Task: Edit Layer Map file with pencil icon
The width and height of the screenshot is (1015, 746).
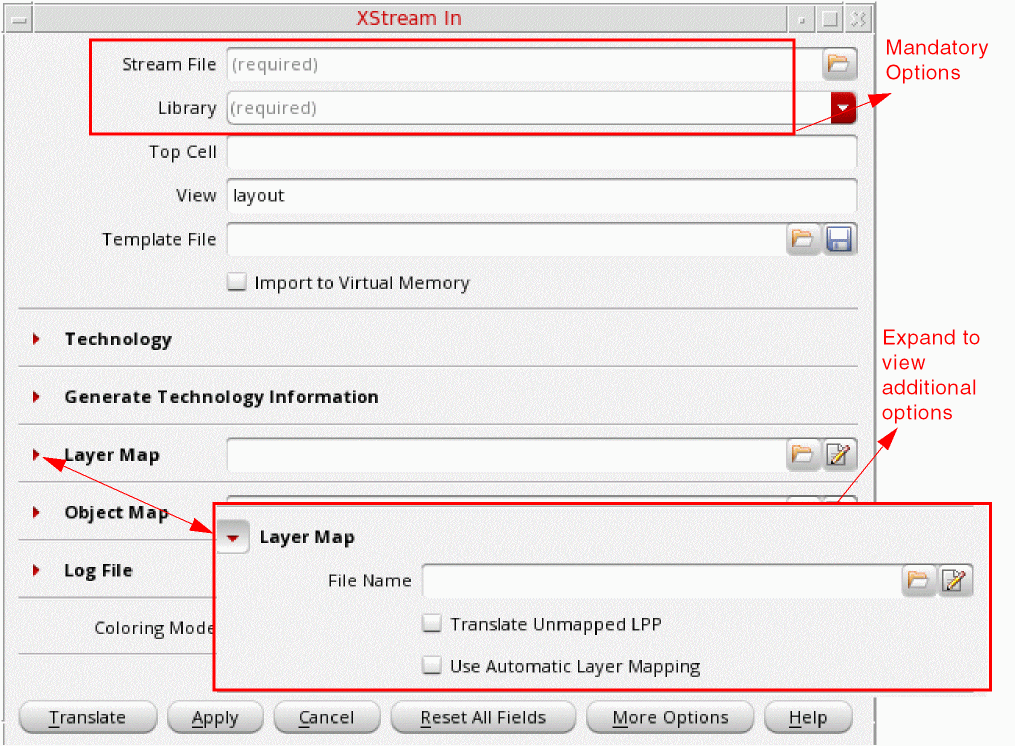Action: tap(840, 455)
